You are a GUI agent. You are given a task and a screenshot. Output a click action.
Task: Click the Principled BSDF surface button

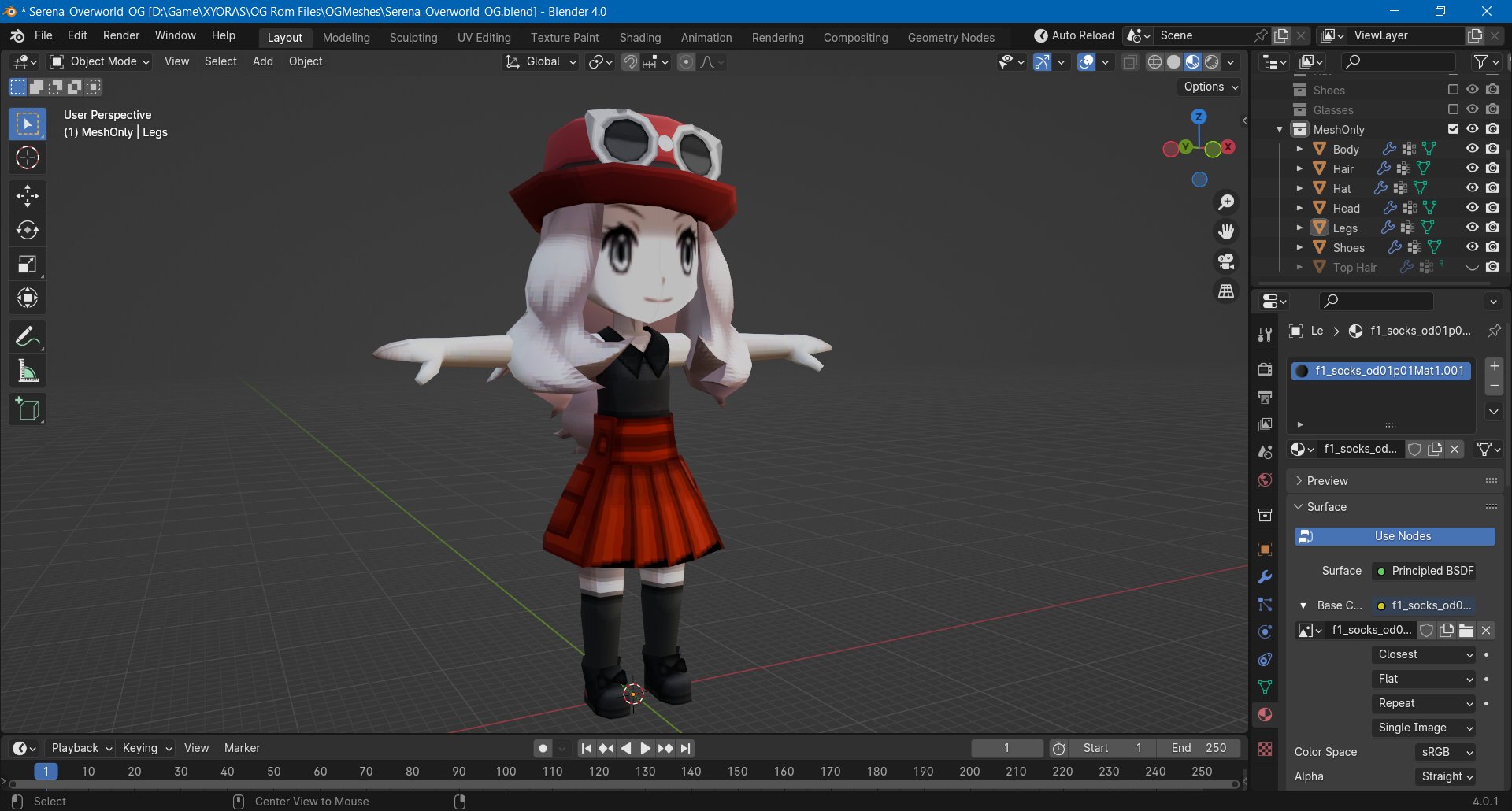point(1424,571)
